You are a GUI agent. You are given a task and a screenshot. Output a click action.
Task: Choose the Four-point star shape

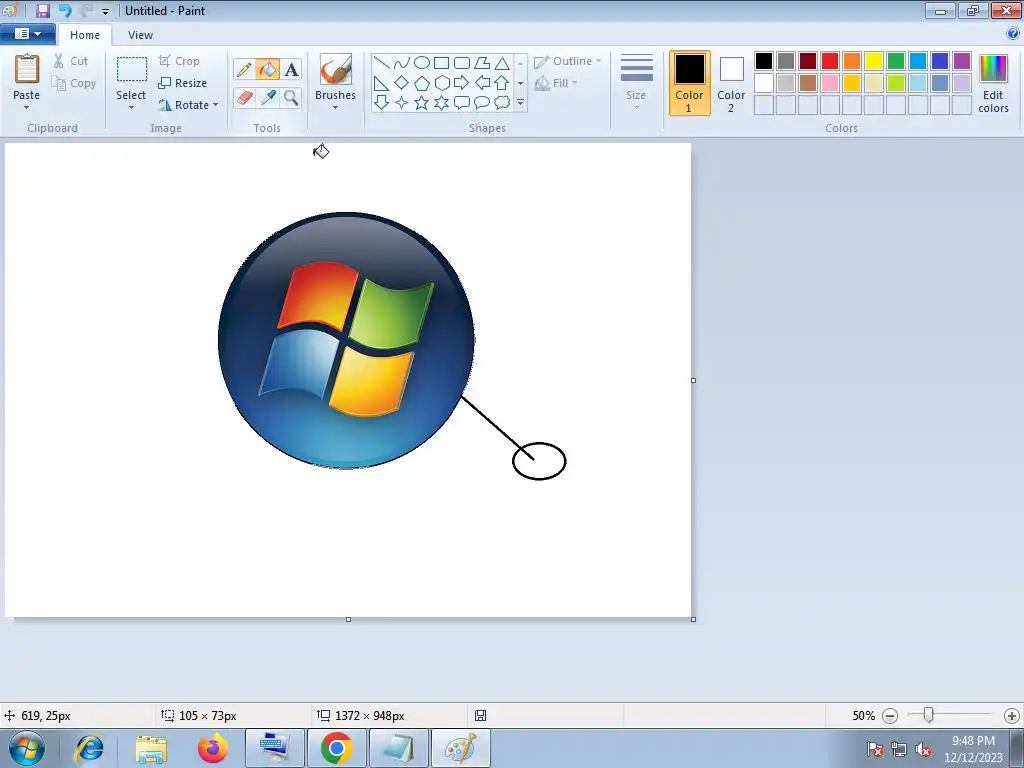(402, 103)
